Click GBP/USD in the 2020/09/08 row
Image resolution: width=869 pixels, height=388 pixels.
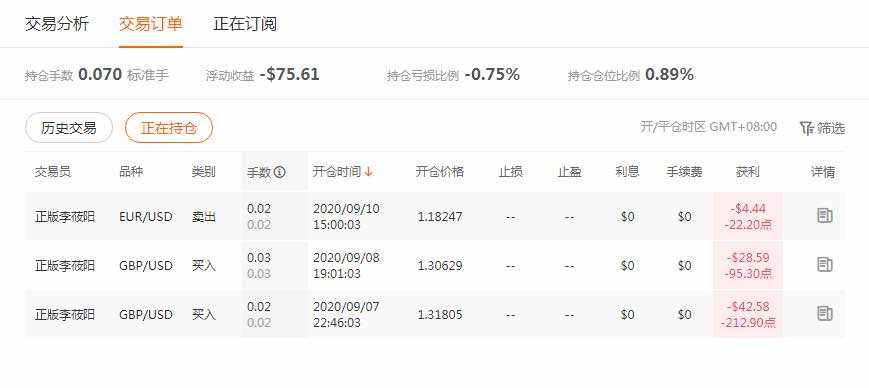(146, 266)
